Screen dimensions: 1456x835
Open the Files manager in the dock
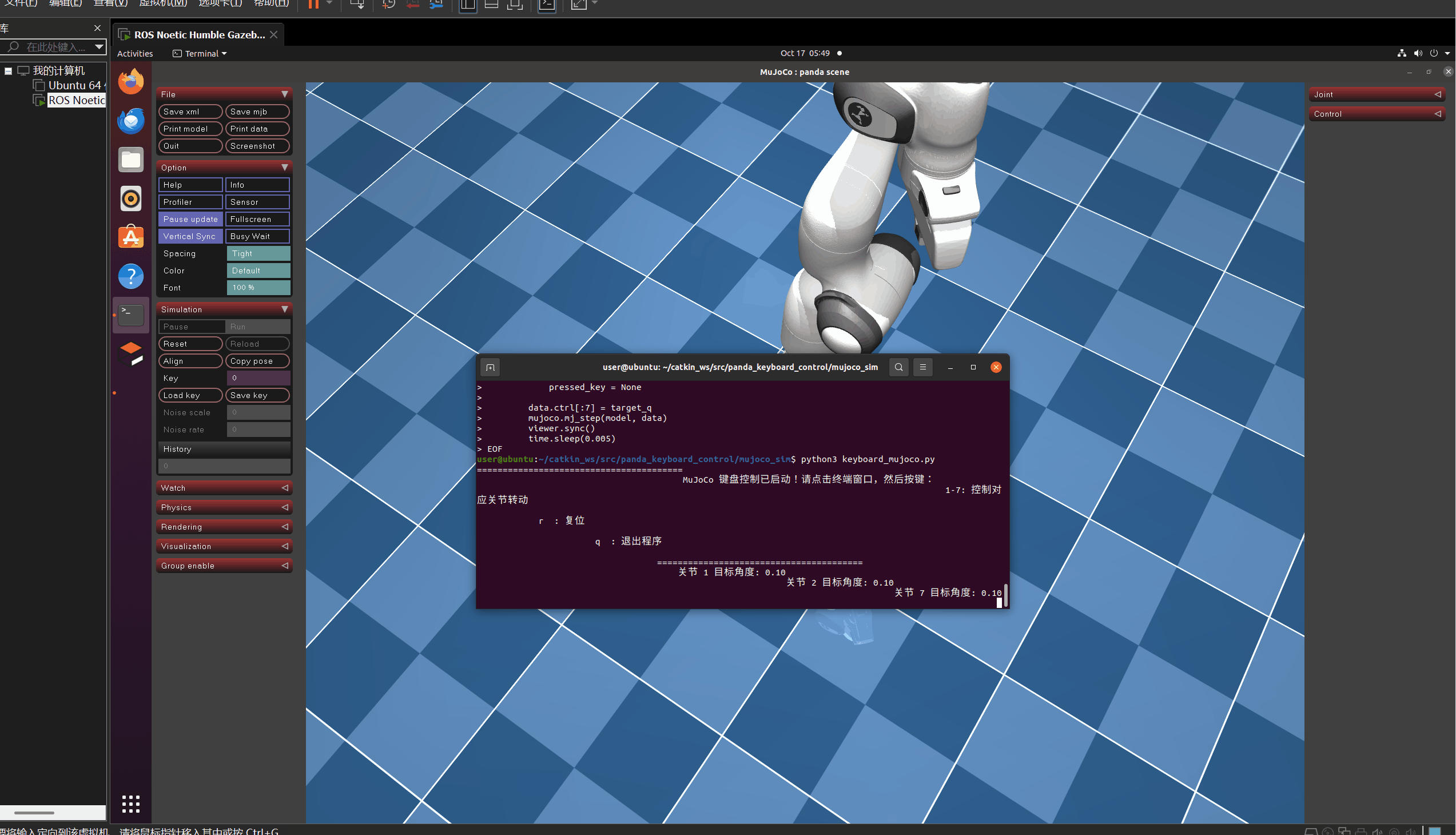pos(131,160)
